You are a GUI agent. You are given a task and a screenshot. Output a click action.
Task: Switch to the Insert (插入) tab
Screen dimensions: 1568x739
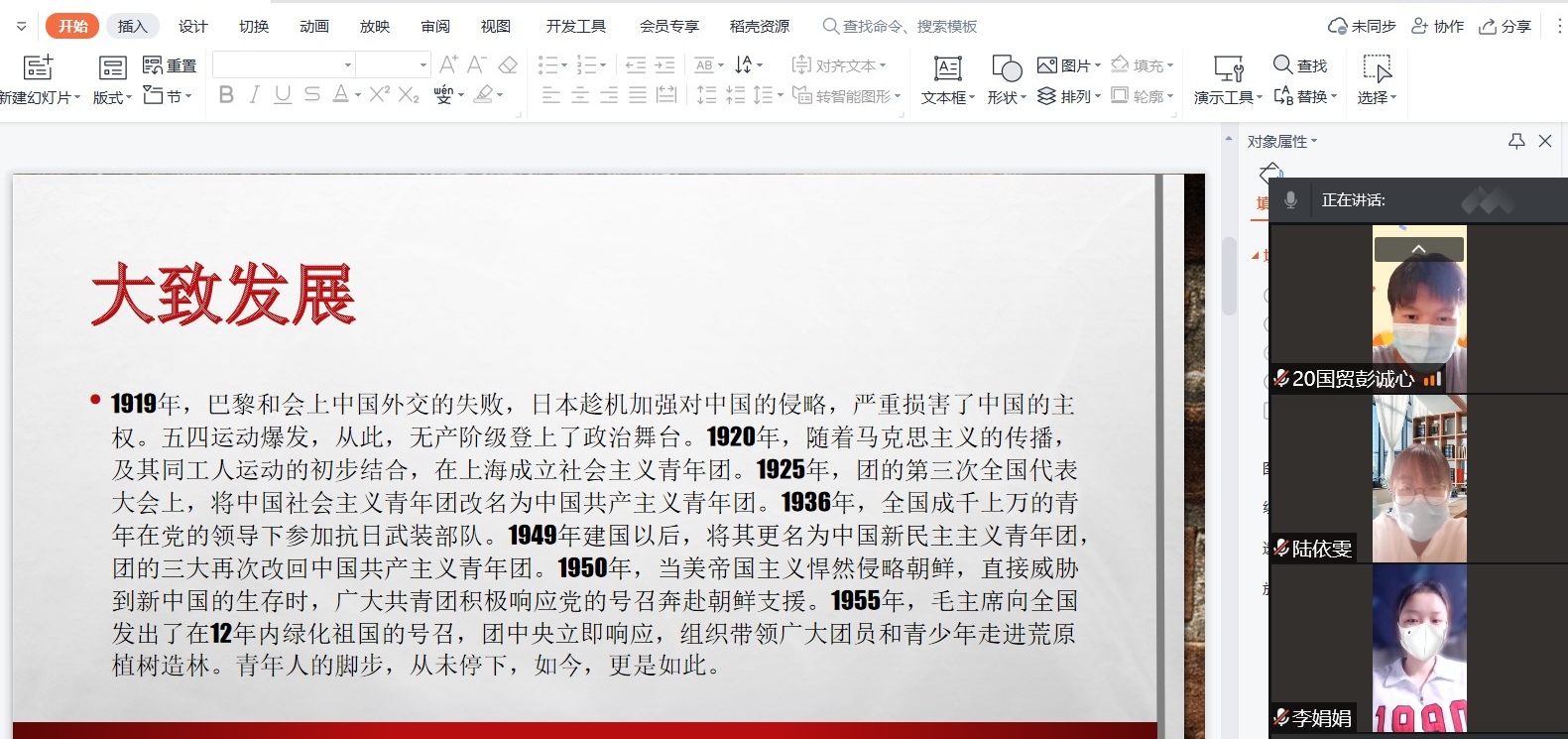point(132,26)
